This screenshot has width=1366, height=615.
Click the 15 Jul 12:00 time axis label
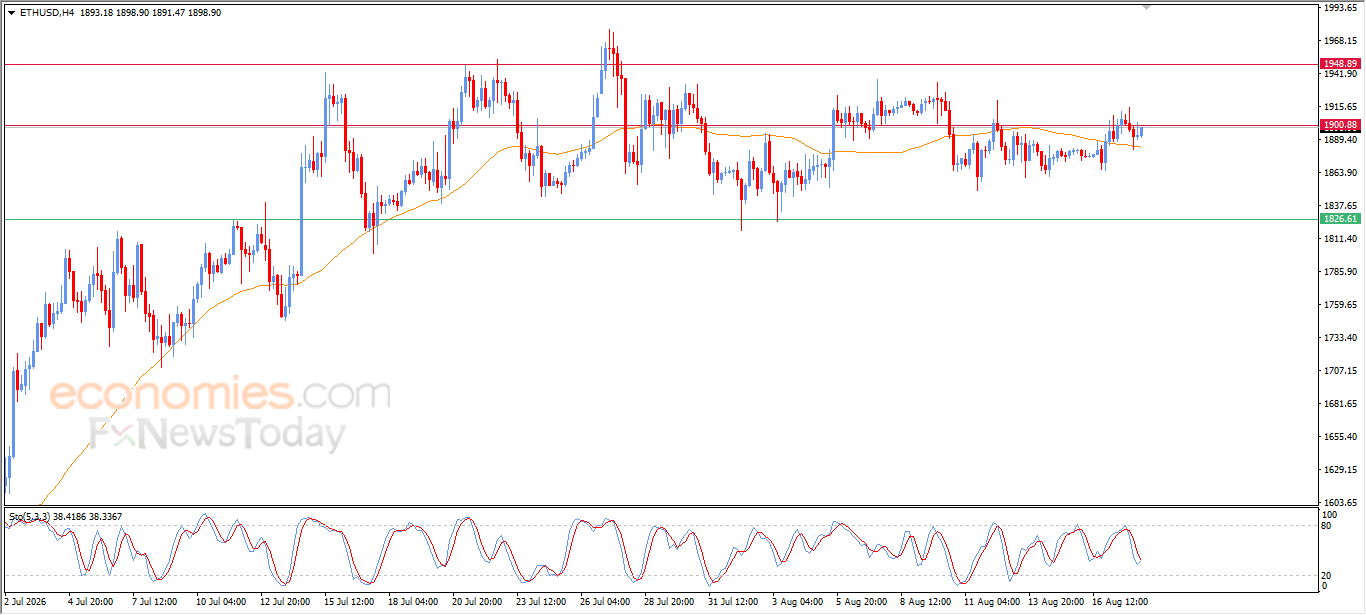pyautogui.click(x=349, y=603)
